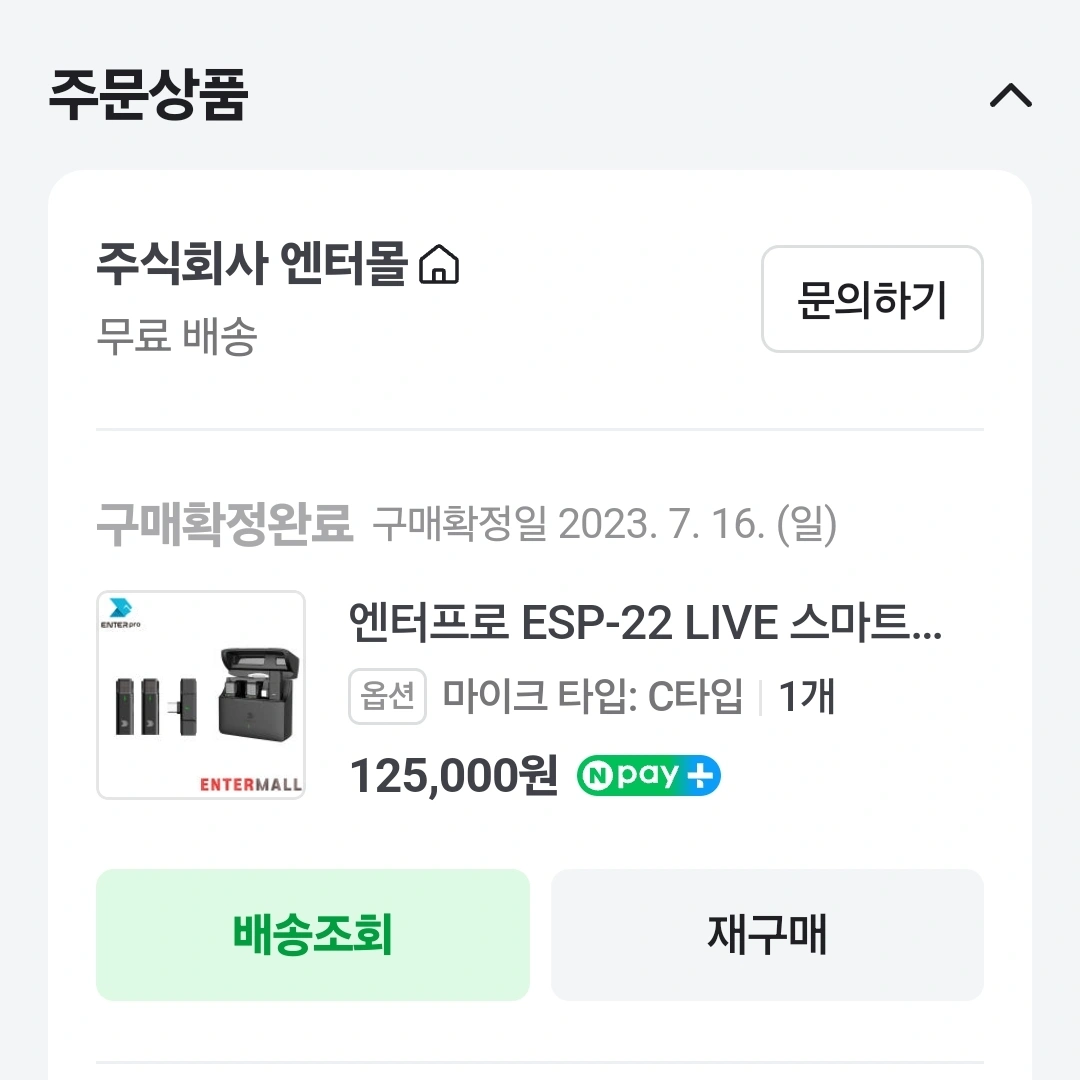1080x1080 pixels.
Task: Tap the 구매확정일 2023. 7. 16. date
Action: (x=604, y=524)
